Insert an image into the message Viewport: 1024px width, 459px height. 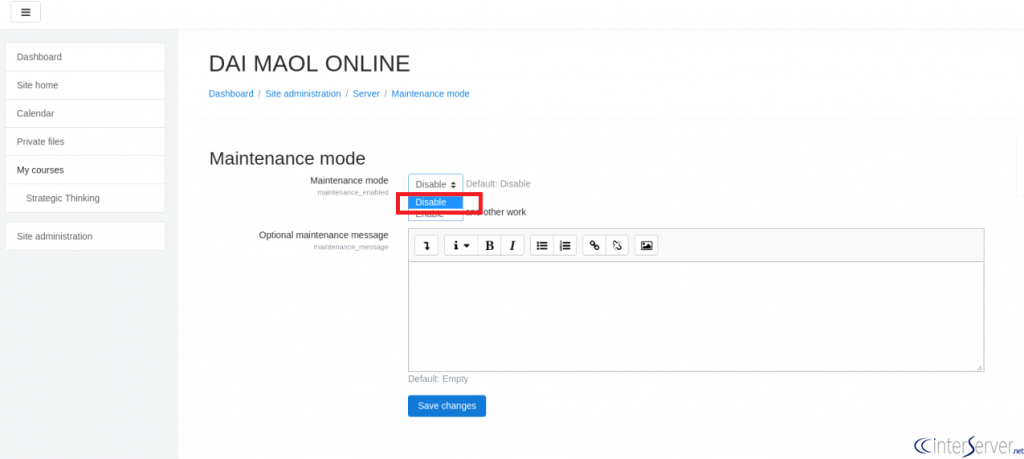(x=646, y=245)
